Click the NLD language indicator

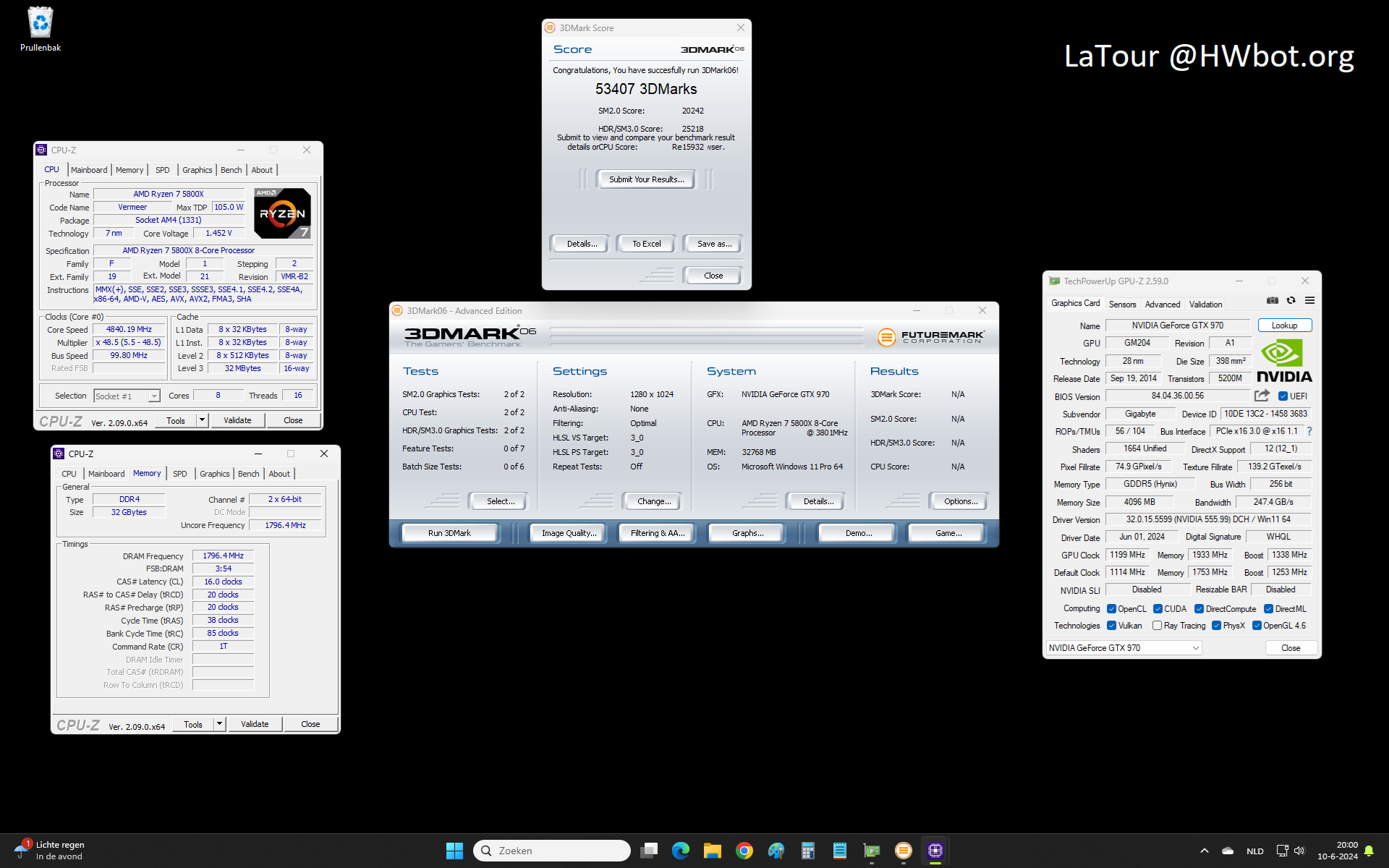click(1255, 851)
